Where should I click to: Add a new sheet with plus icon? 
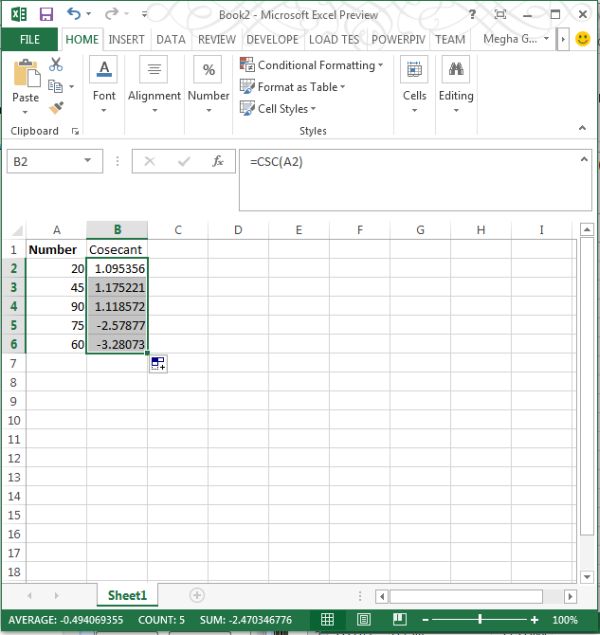pos(197,595)
